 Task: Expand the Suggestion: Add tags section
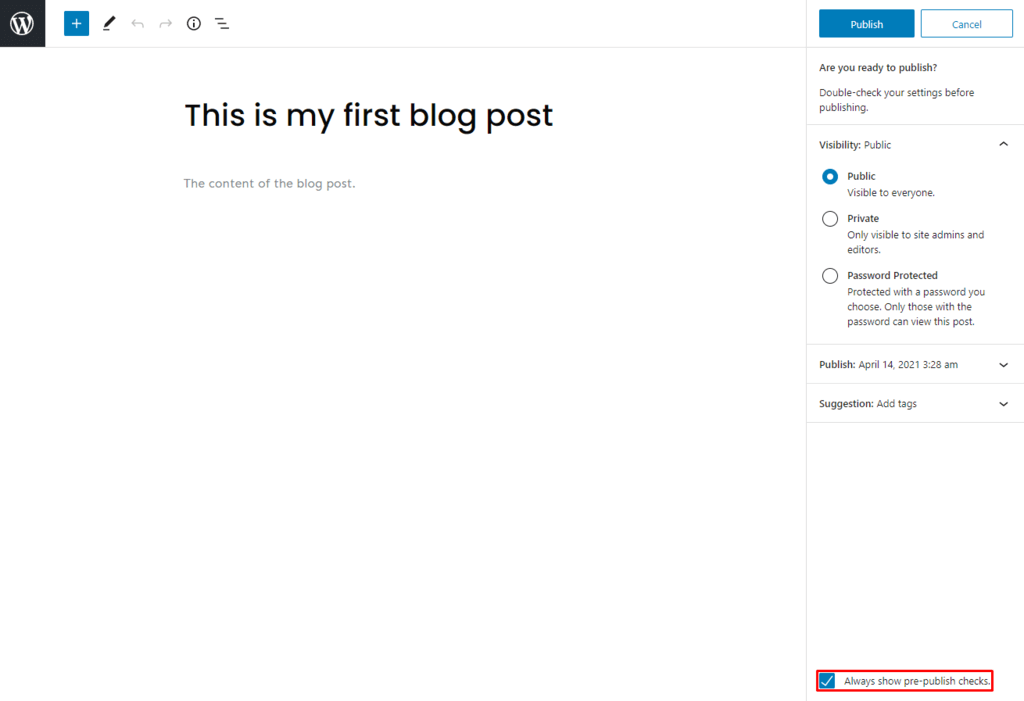point(1003,404)
